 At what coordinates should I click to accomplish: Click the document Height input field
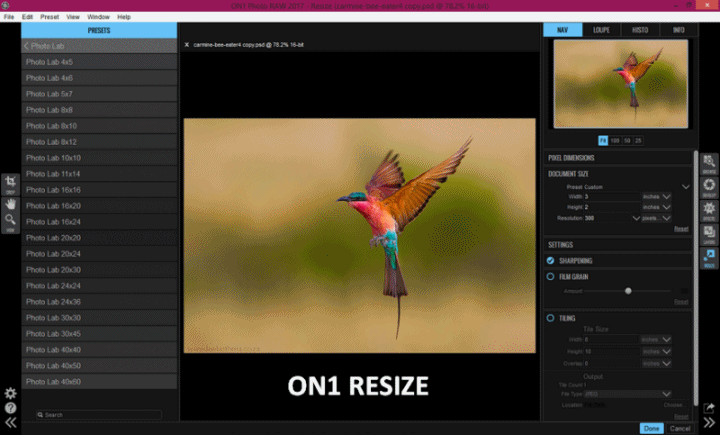coord(612,207)
